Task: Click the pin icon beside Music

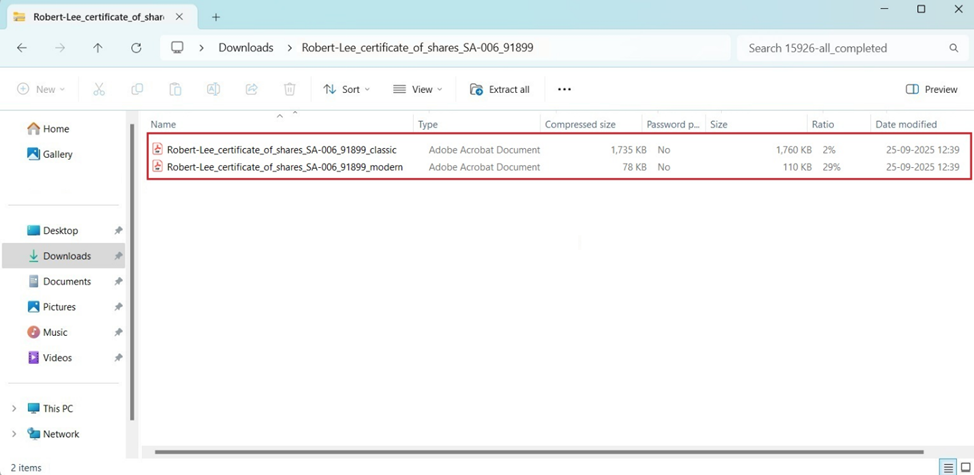Action: click(118, 332)
